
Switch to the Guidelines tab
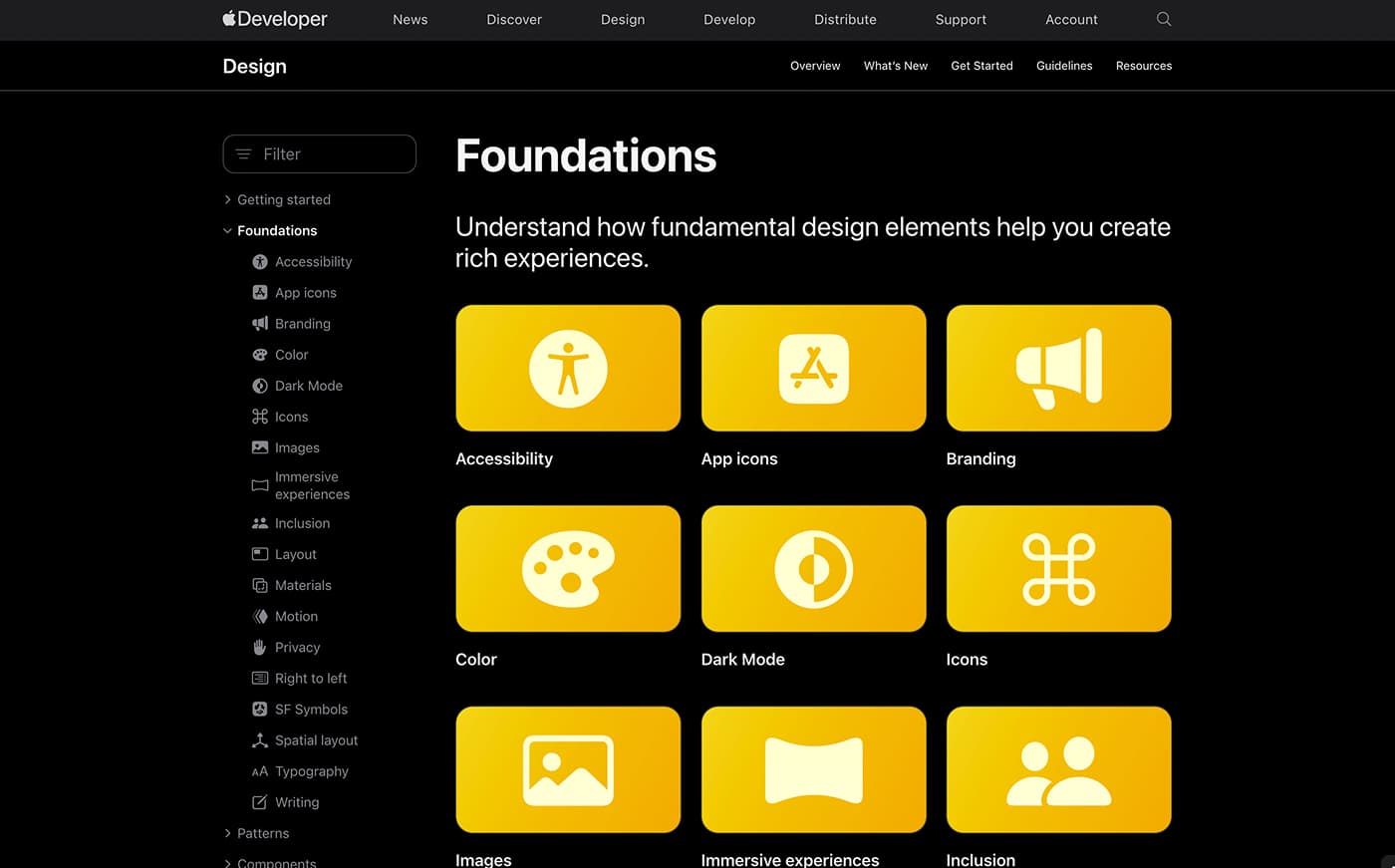click(x=1064, y=66)
